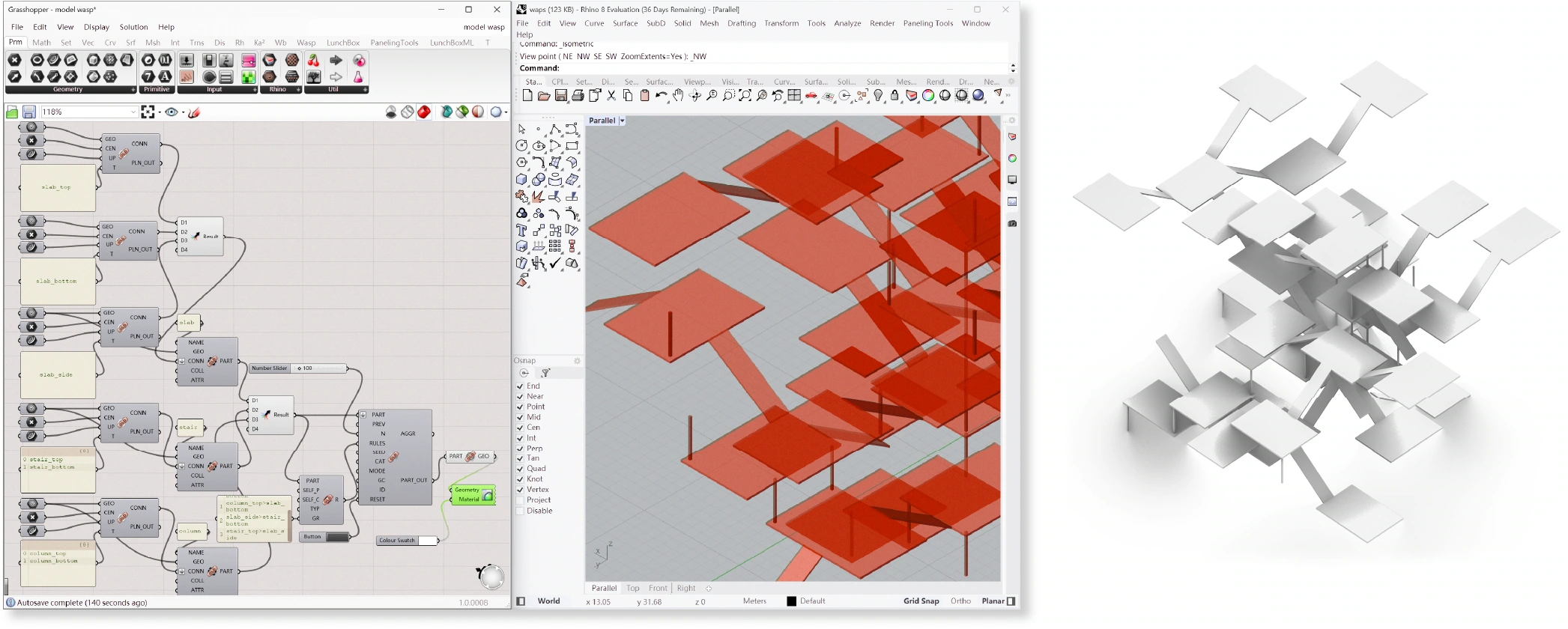Disable the Perp osnap checkbox
The width and height of the screenshot is (1568, 629).
pos(520,449)
